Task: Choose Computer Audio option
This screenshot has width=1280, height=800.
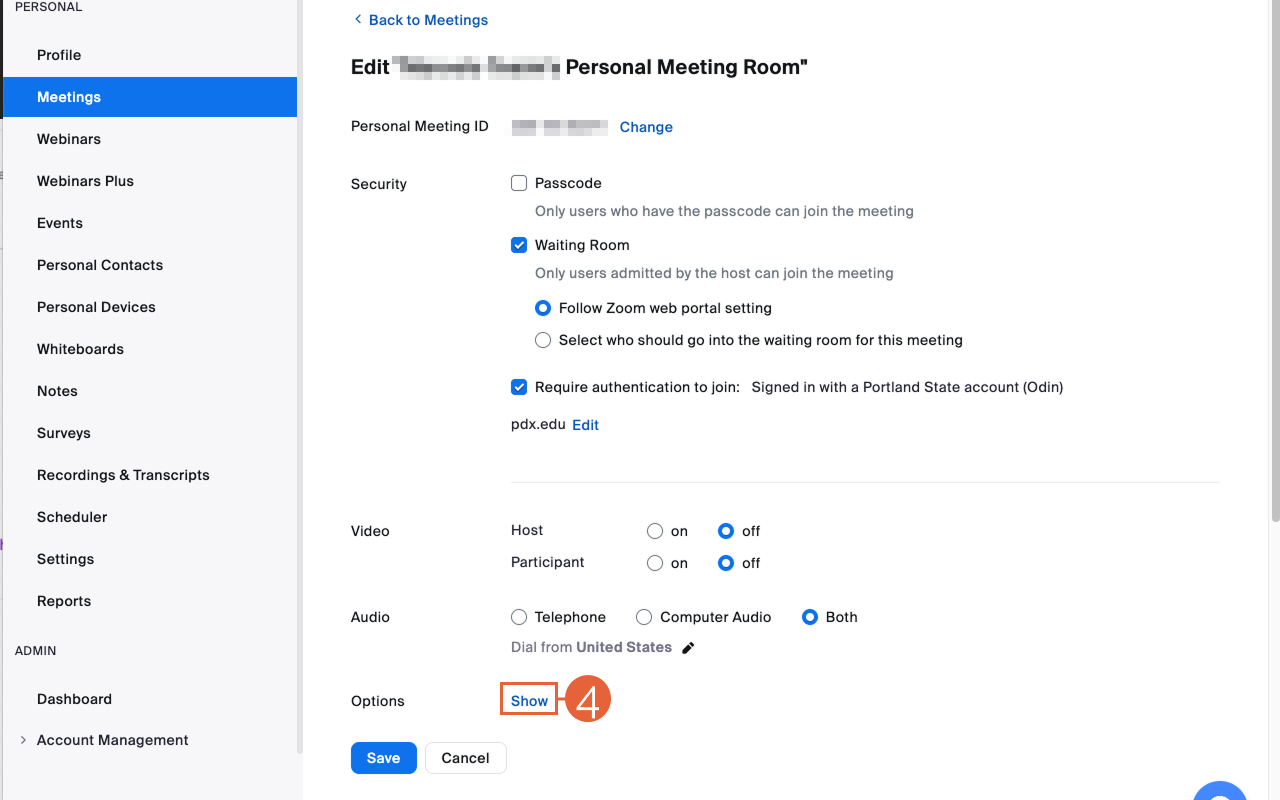Action: (644, 617)
